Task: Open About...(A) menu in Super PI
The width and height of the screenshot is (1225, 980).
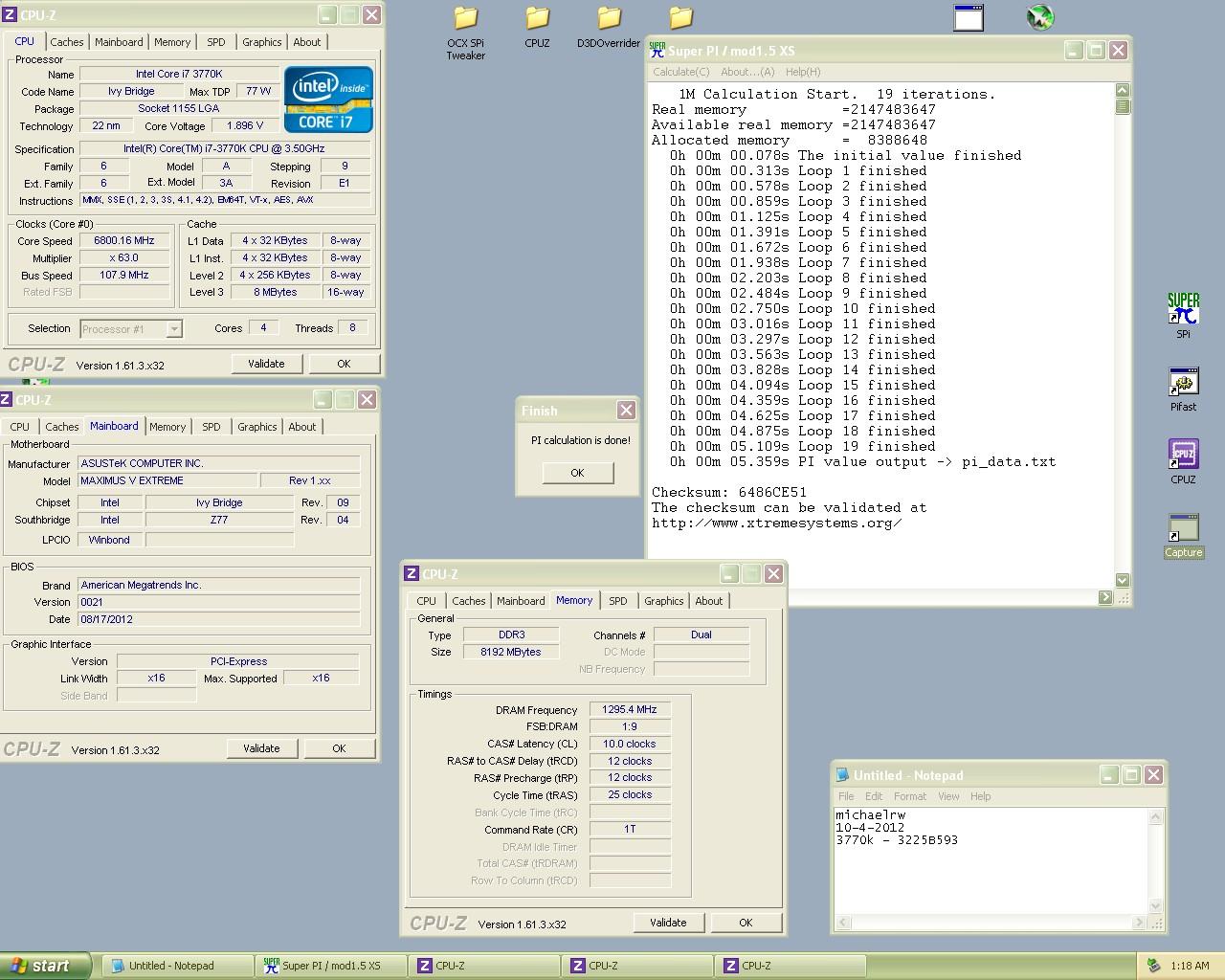Action: coord(747,72)
